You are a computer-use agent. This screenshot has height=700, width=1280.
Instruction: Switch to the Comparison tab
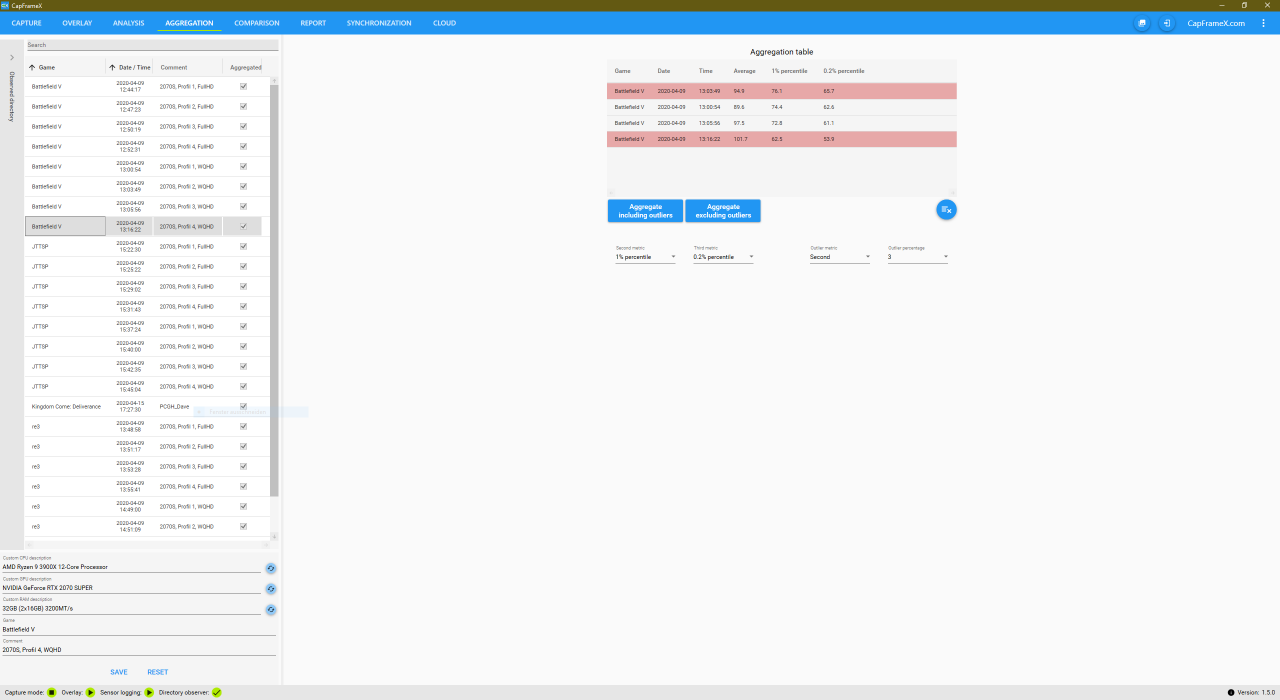pos(257,23)
